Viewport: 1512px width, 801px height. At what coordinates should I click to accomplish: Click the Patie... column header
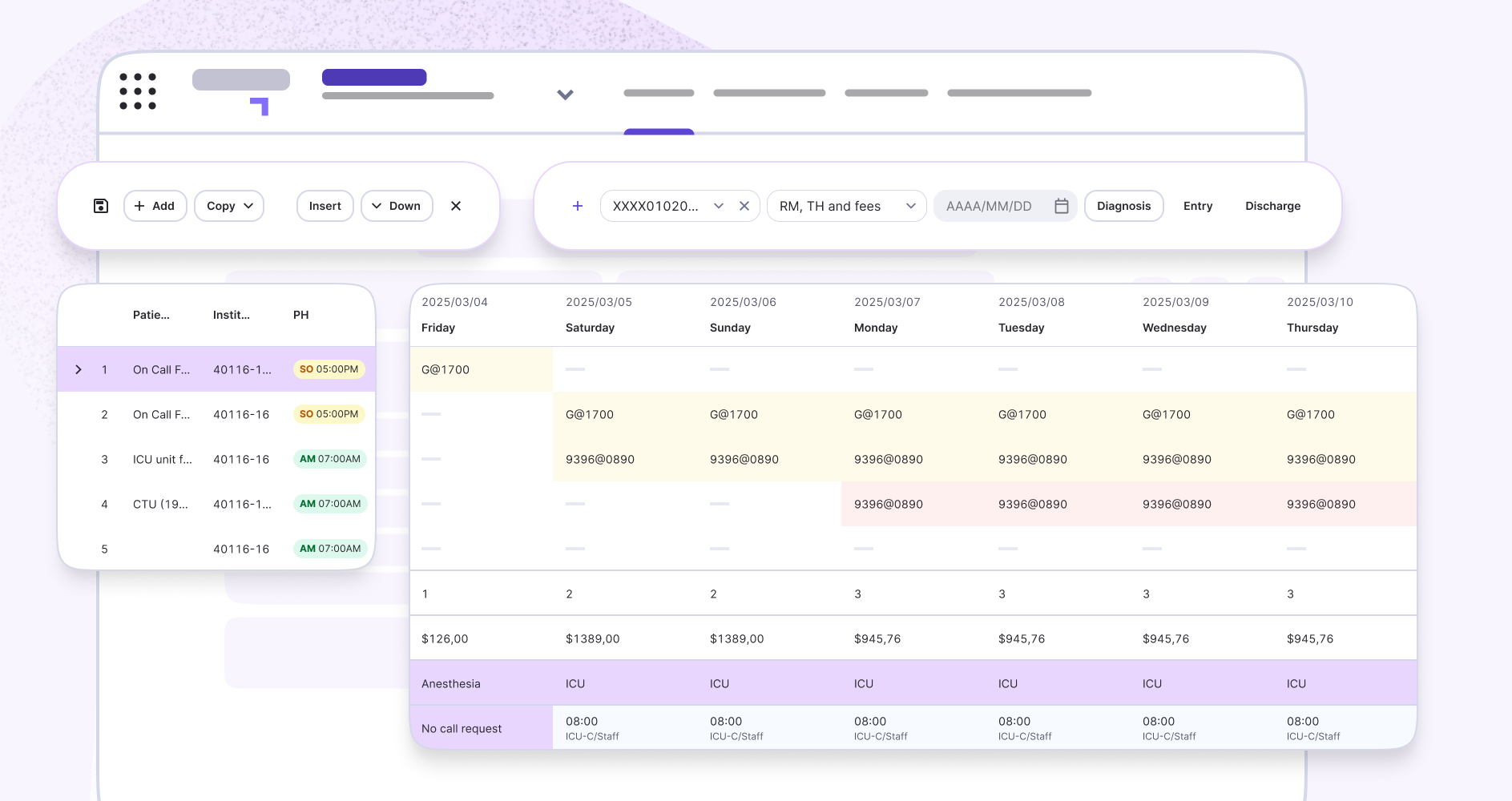151,315
